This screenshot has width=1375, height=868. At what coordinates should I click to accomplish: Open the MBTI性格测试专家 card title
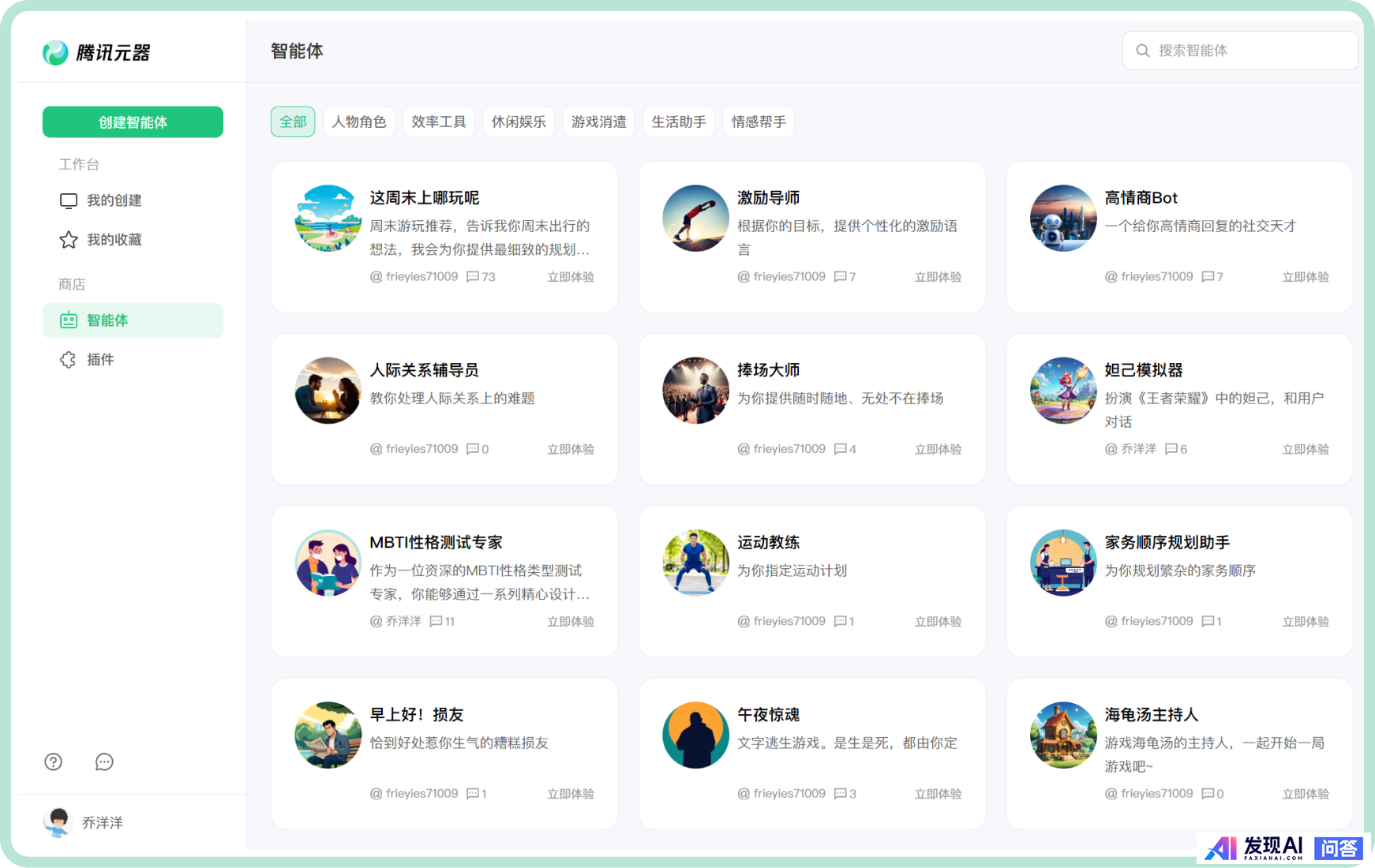tap(436, 542)
